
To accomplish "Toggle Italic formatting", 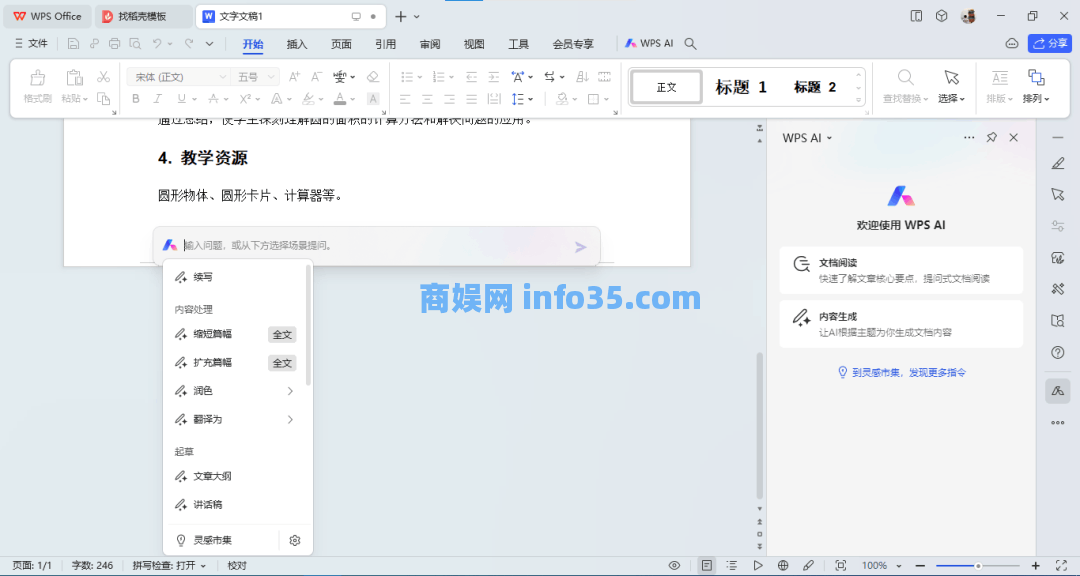I will (158, 99).
